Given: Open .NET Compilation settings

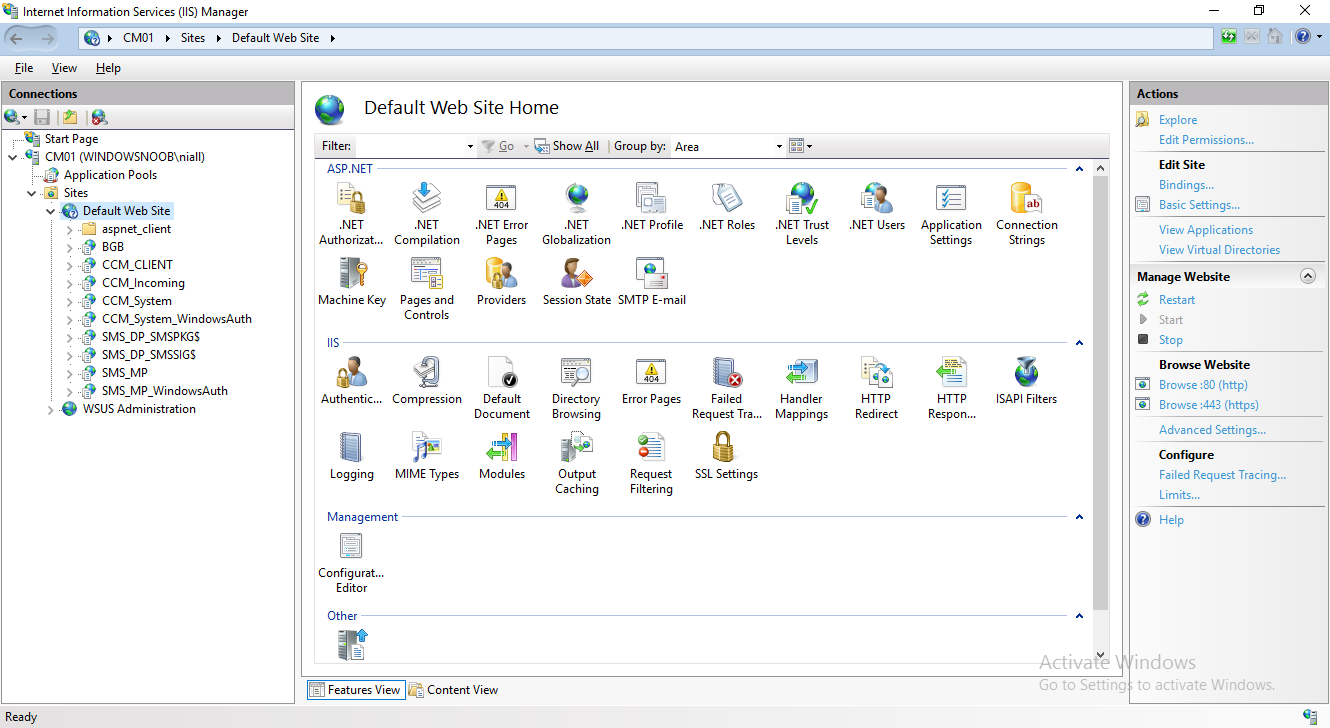Looking at the screenshot, I should pos(427,214).
